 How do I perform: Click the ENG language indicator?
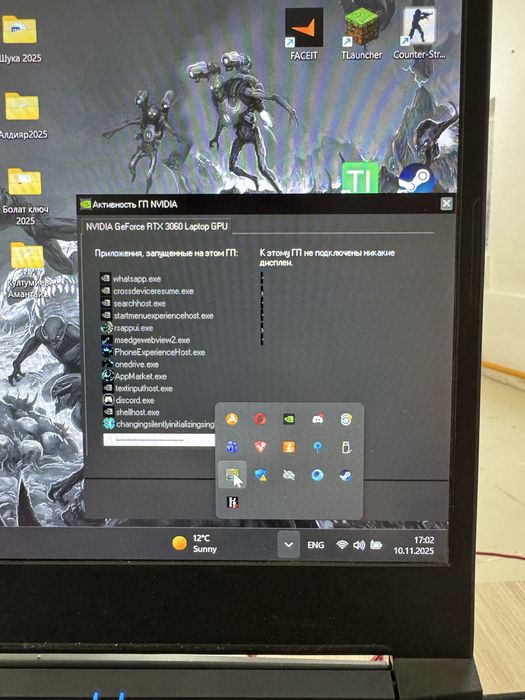pos(316,545)
